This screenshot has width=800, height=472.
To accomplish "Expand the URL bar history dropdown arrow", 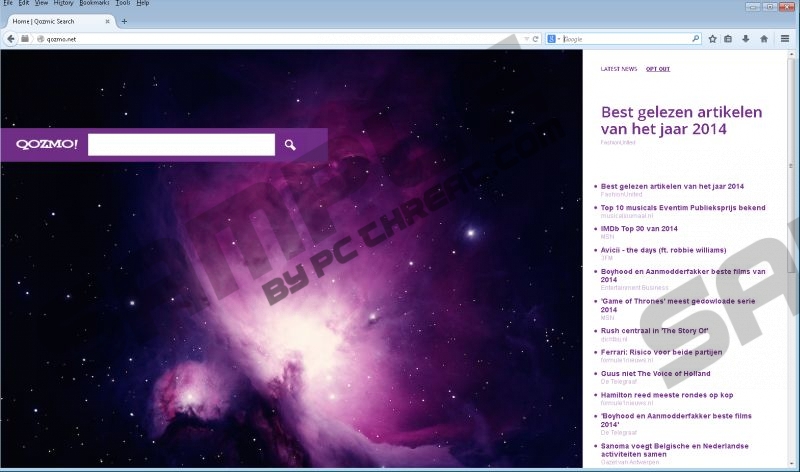I will click(526, 39).
